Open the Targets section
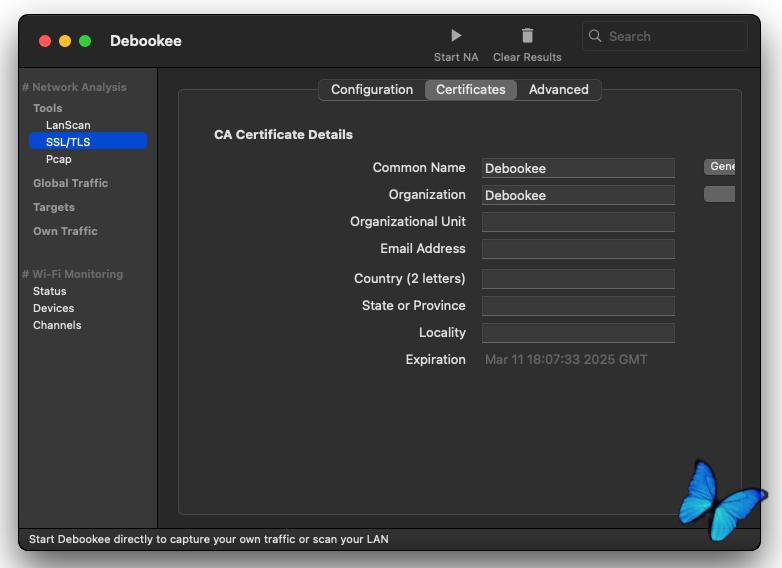 [54, 207]
